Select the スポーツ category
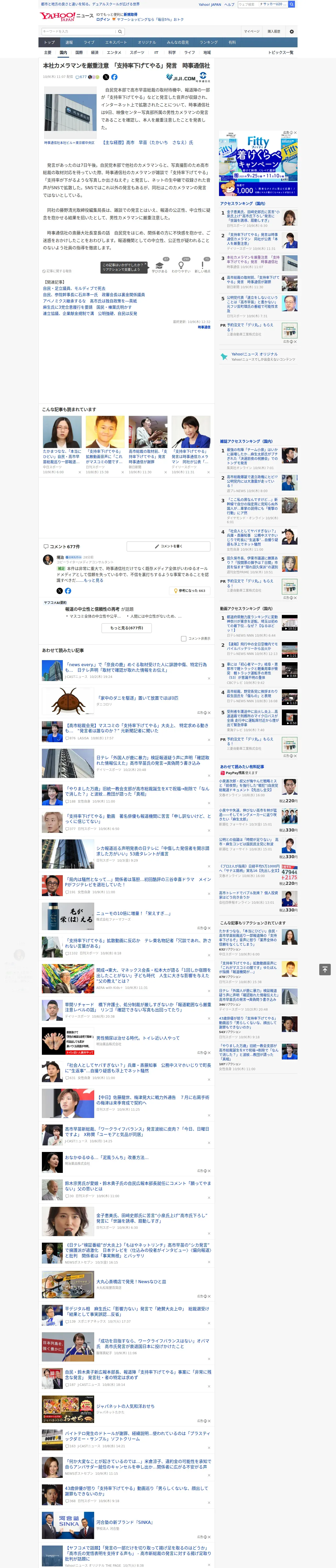This screenshot has height=1568, width=336. pos(137,52)
